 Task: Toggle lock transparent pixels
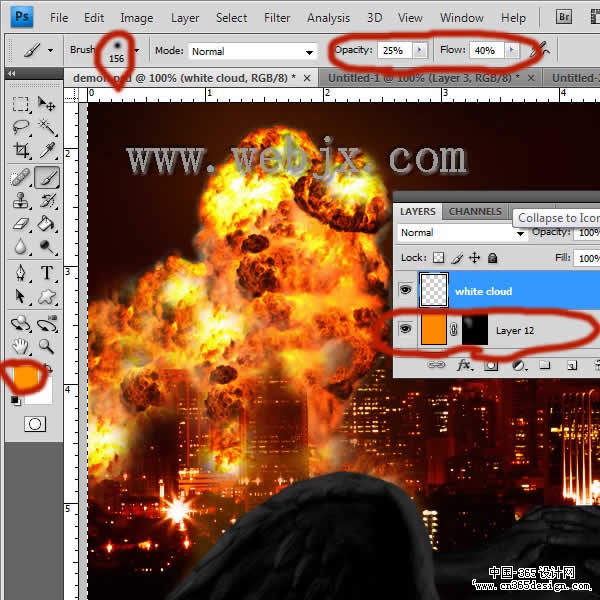tap(439, 258)
